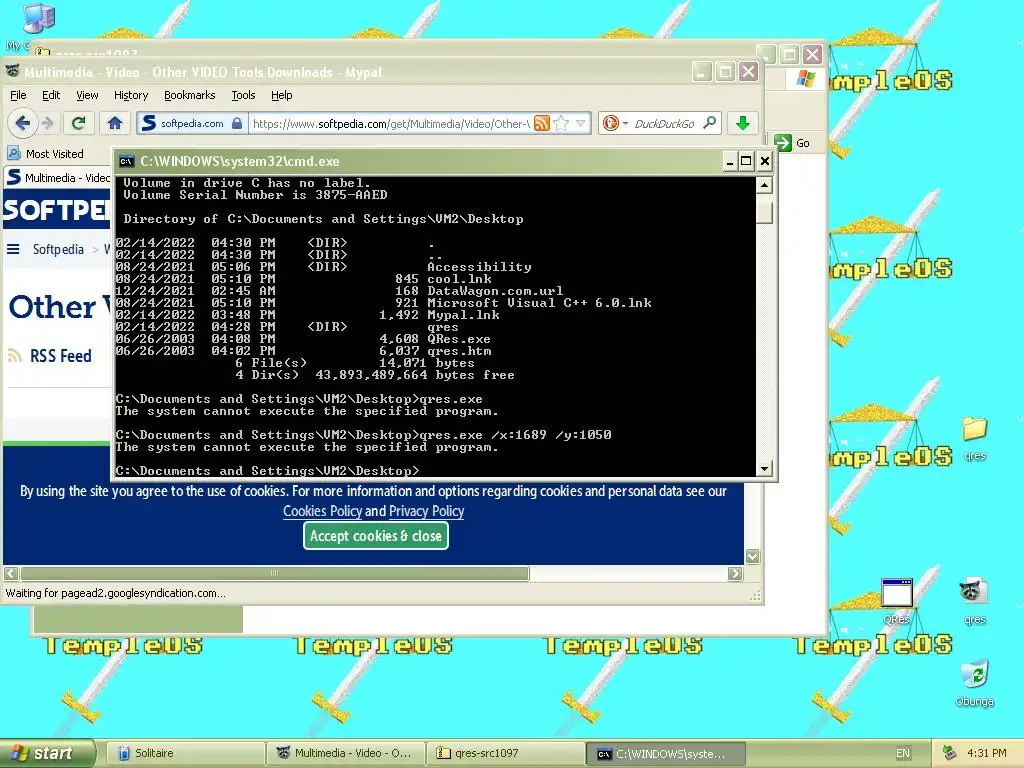Click browser vertical scrollbar down arrow

pos(752,556)
